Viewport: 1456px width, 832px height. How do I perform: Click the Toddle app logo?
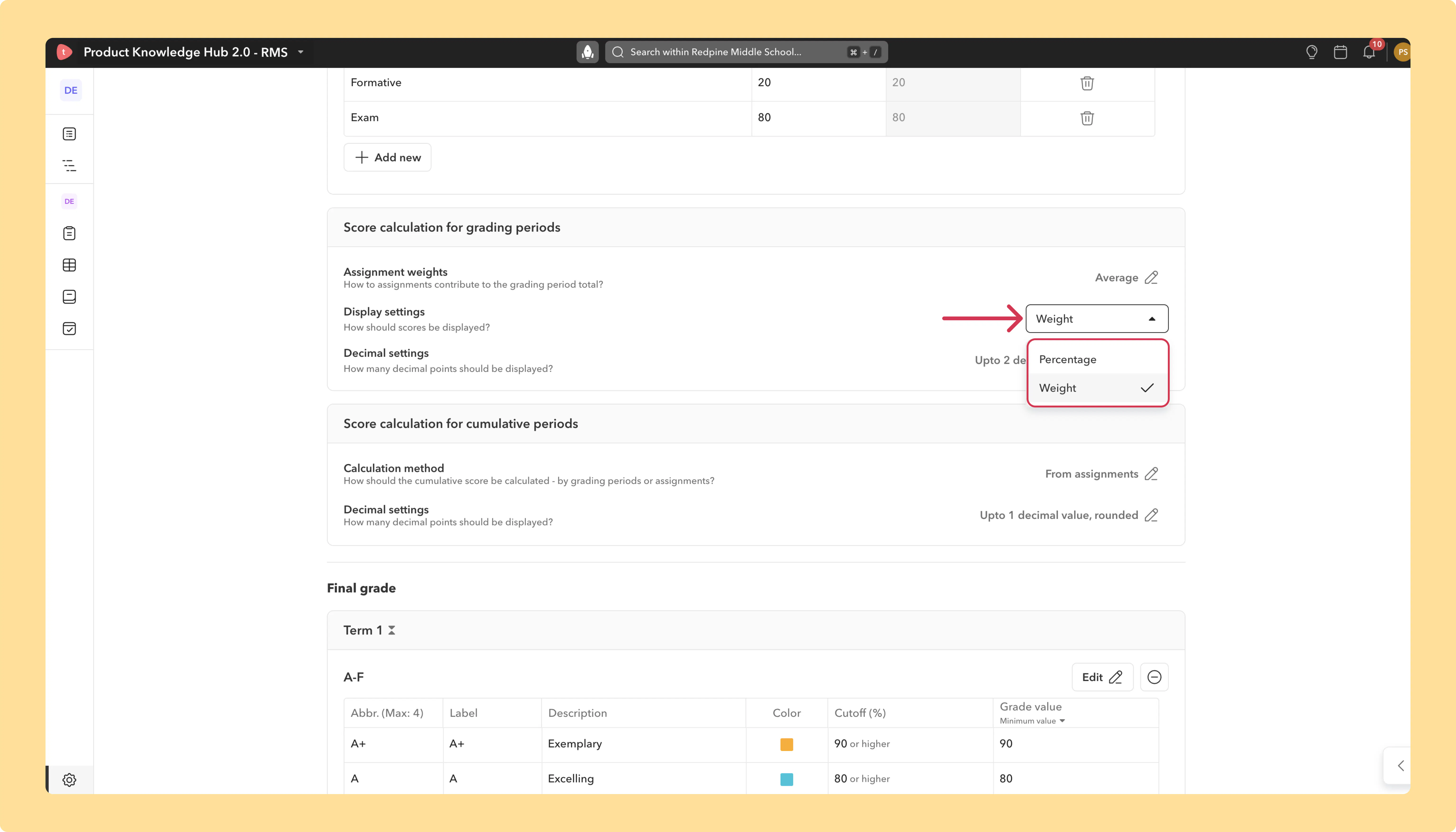tap(64, 52)
